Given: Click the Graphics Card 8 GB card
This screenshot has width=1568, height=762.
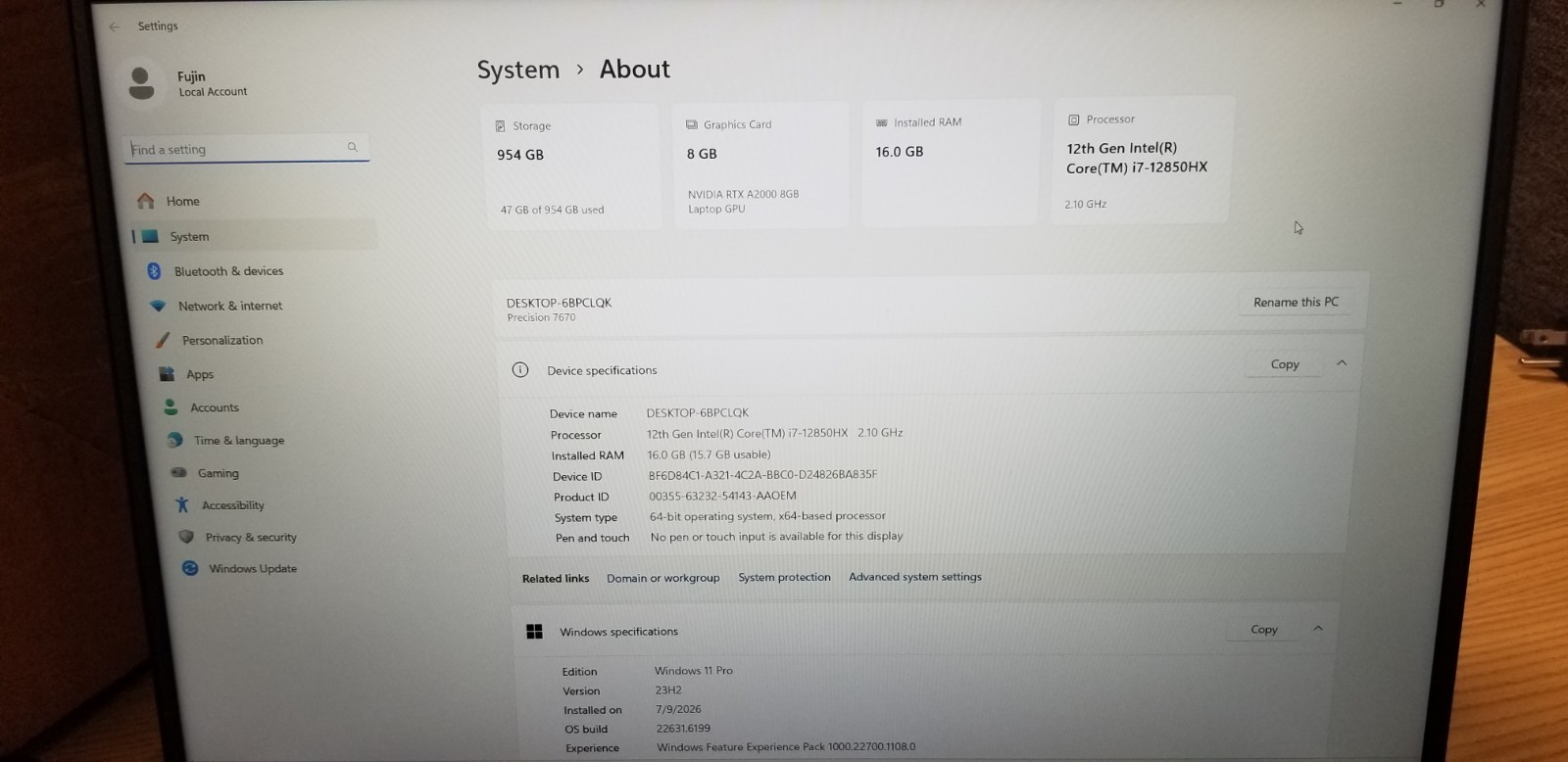Looking at the screenshot, I should (x=760, y=166).
